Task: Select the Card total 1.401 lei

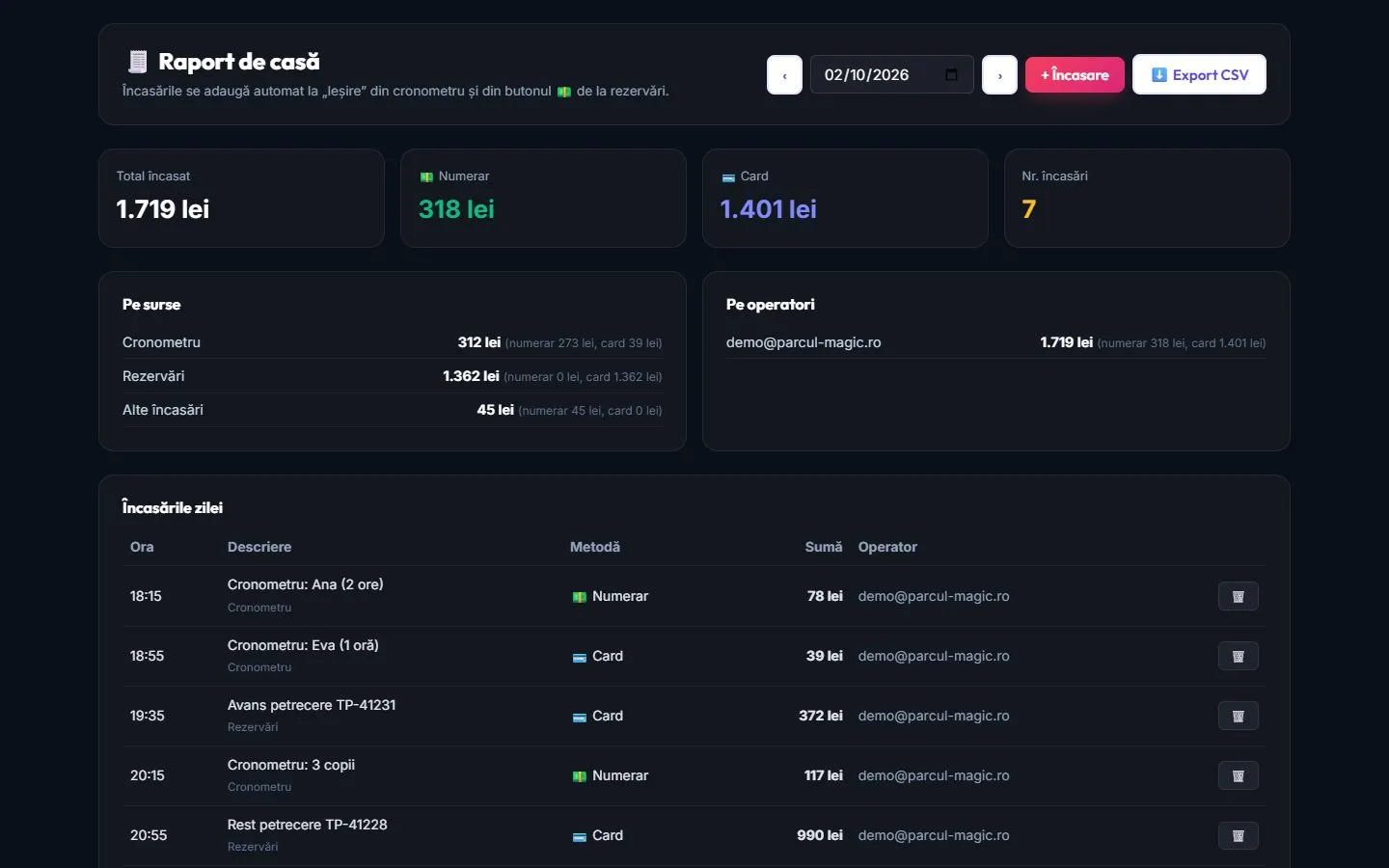Action: pos(768,209)
